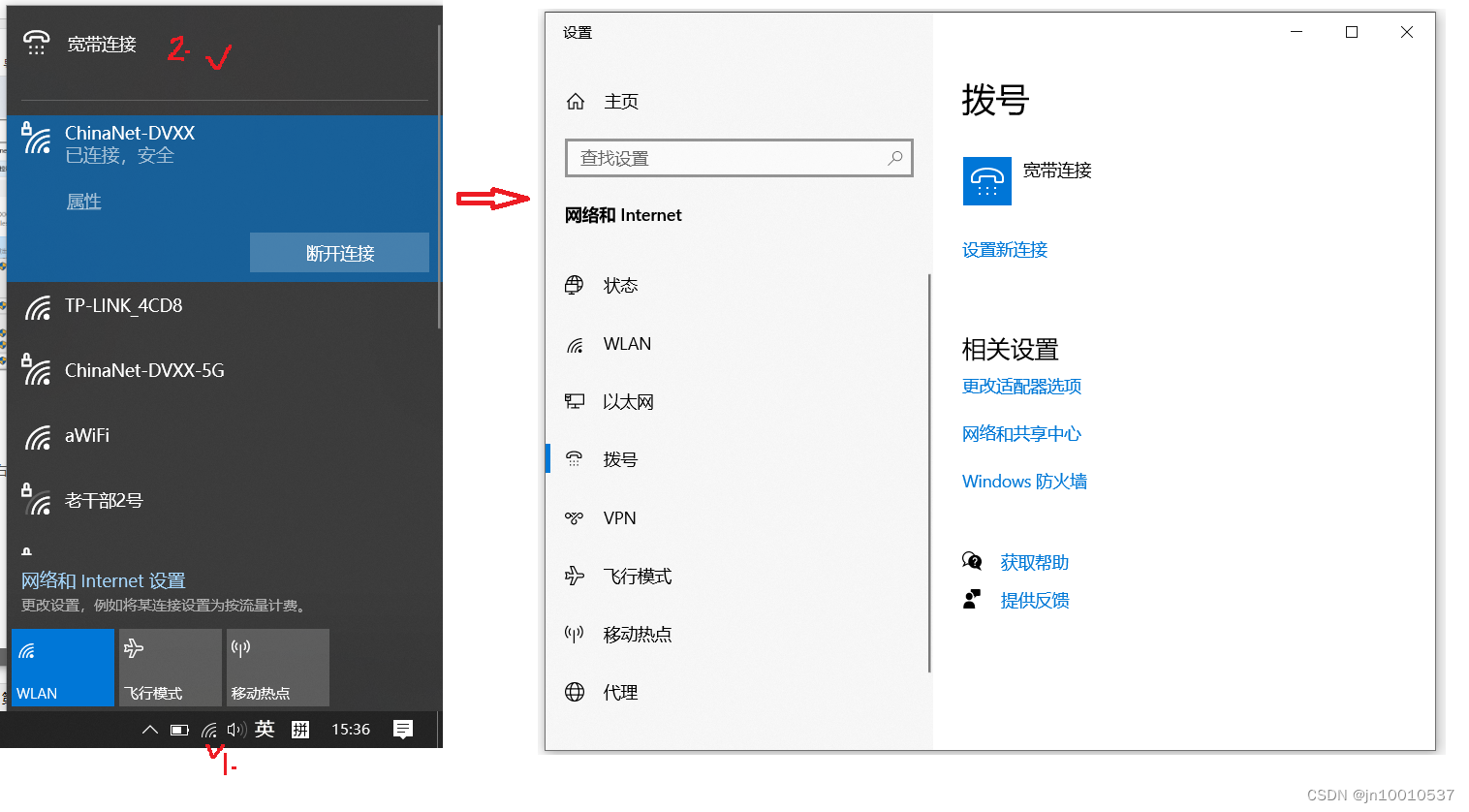Click the home icon beside 主页
The width and height of the screenshot is (1469, 812).
pyautogui.click(x=576, y=101)
